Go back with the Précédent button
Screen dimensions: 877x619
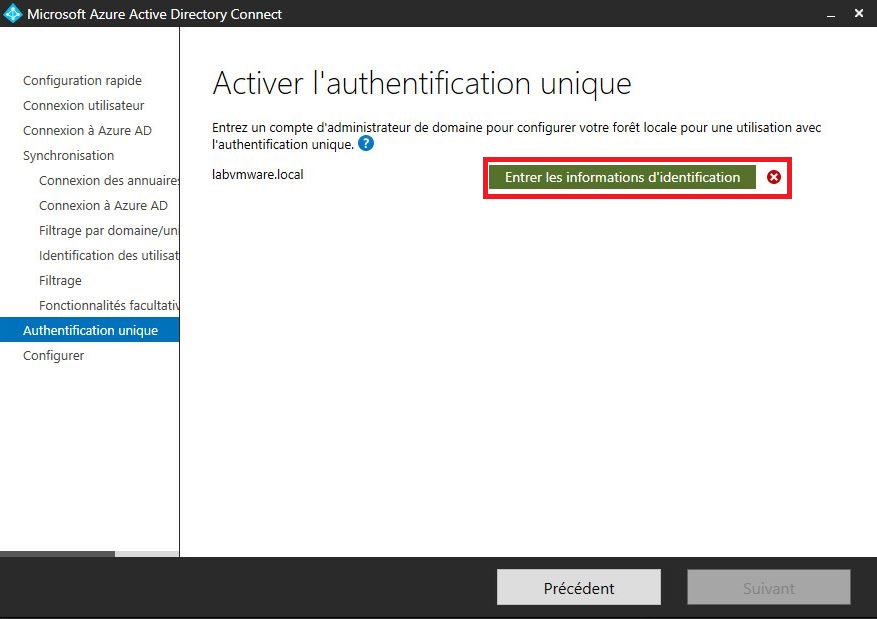[x=579, y=587]
